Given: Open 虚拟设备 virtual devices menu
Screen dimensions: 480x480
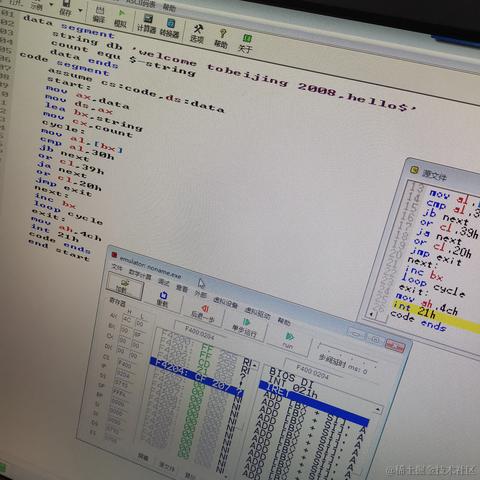Looking at the screenshot, I should click(225, 303).
